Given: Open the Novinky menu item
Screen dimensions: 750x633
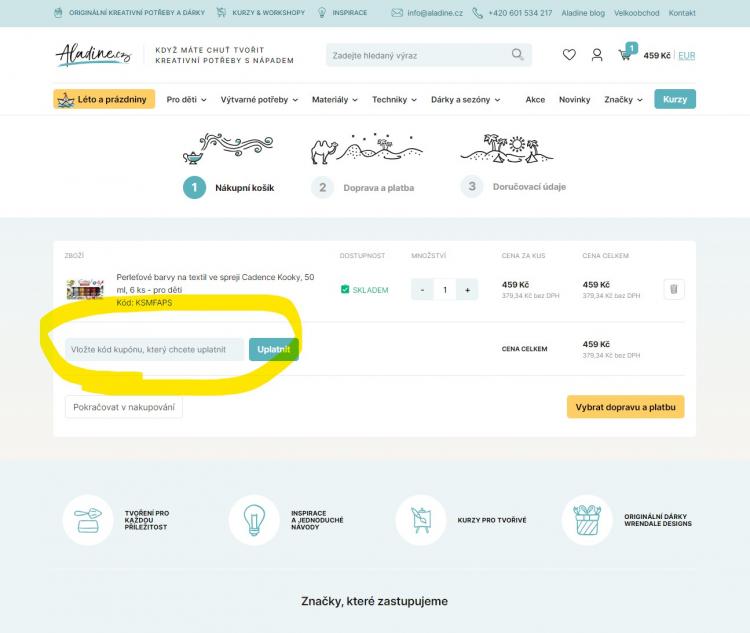Looking at the screenshot, I should tap(574, 100).
